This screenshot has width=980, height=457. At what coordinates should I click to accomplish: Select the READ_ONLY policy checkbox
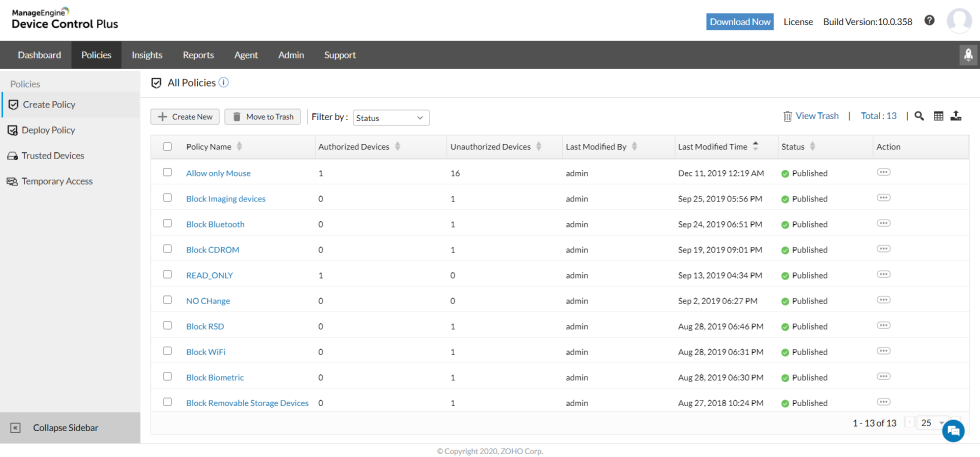[x=168, y=274]
